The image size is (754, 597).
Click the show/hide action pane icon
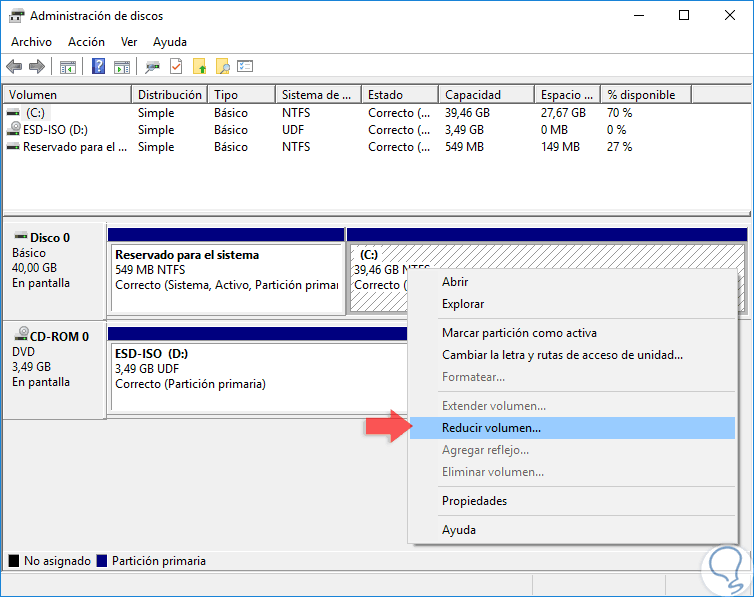121,67
